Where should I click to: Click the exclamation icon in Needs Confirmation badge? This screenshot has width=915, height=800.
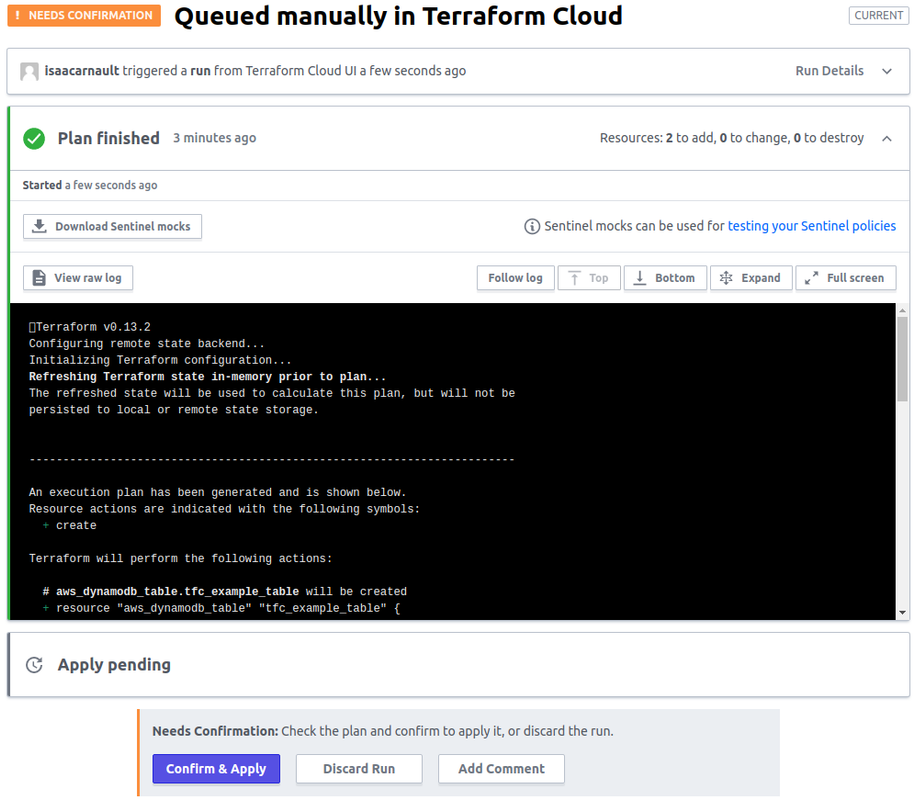click(x=18, y=16)
